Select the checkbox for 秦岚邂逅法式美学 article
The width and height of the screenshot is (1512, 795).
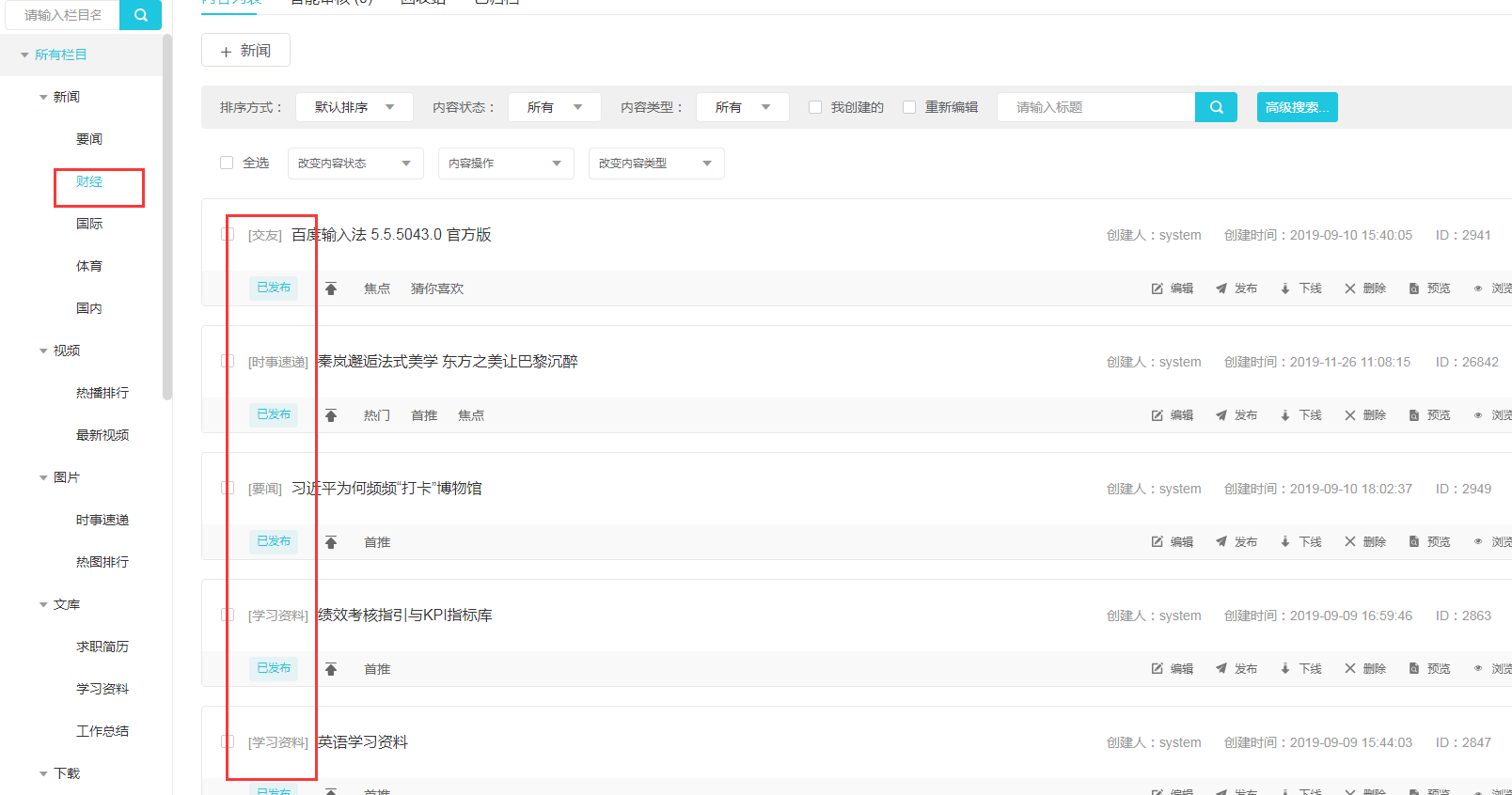pyautogui.click(x=228, y=361)
